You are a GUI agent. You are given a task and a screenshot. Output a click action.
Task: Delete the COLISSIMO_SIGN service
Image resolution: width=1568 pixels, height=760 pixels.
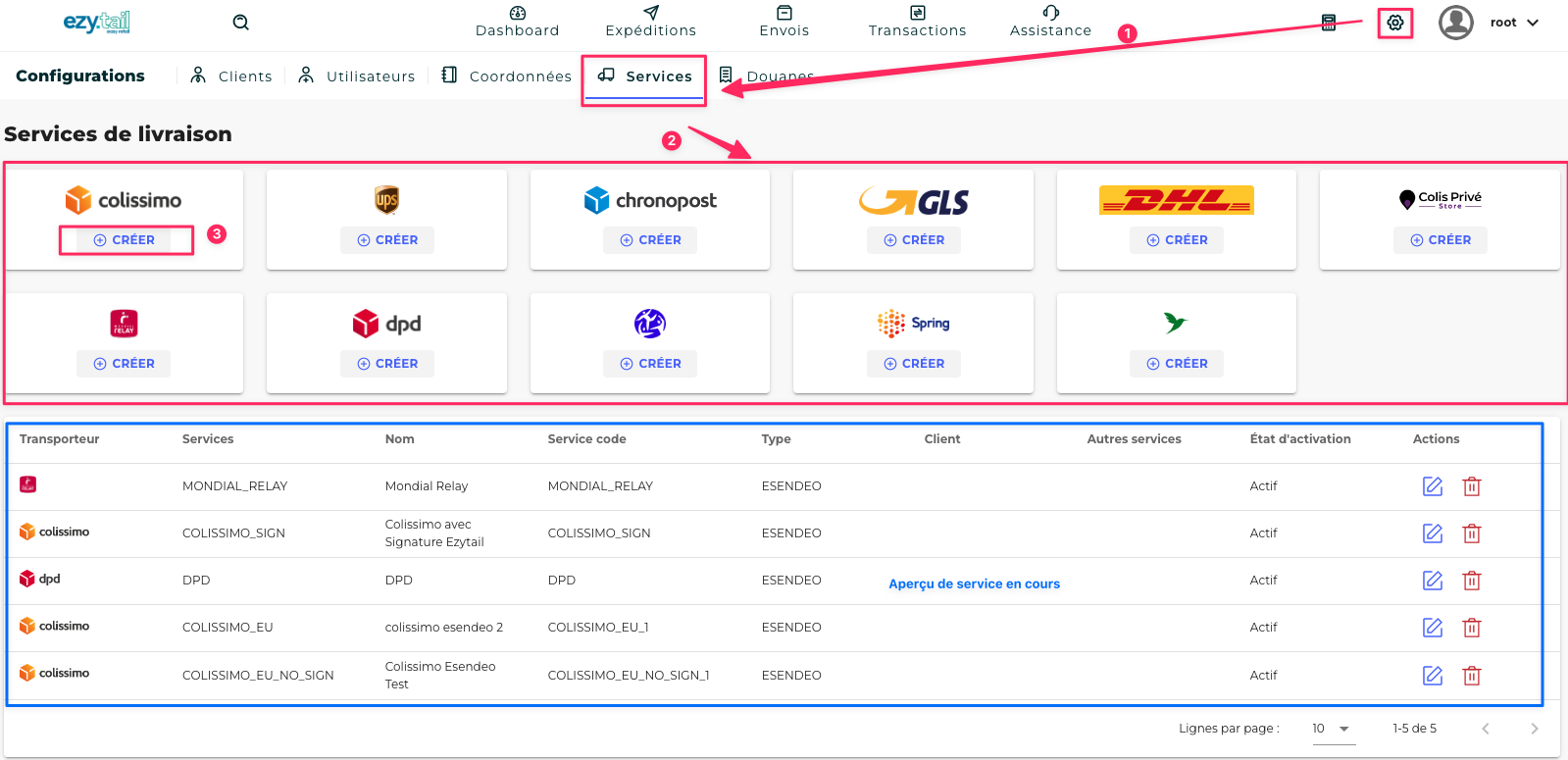point(1472,533)
